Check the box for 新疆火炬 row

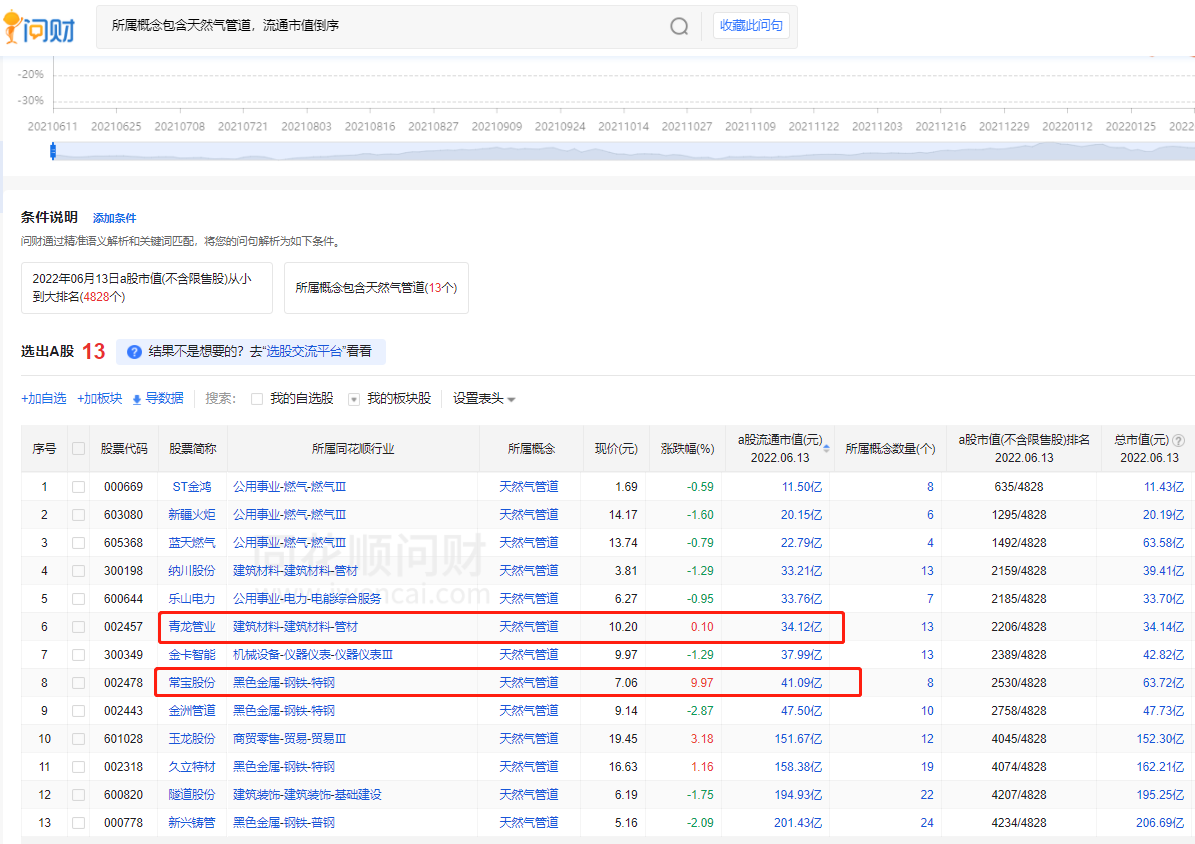[x=78, y=515]
